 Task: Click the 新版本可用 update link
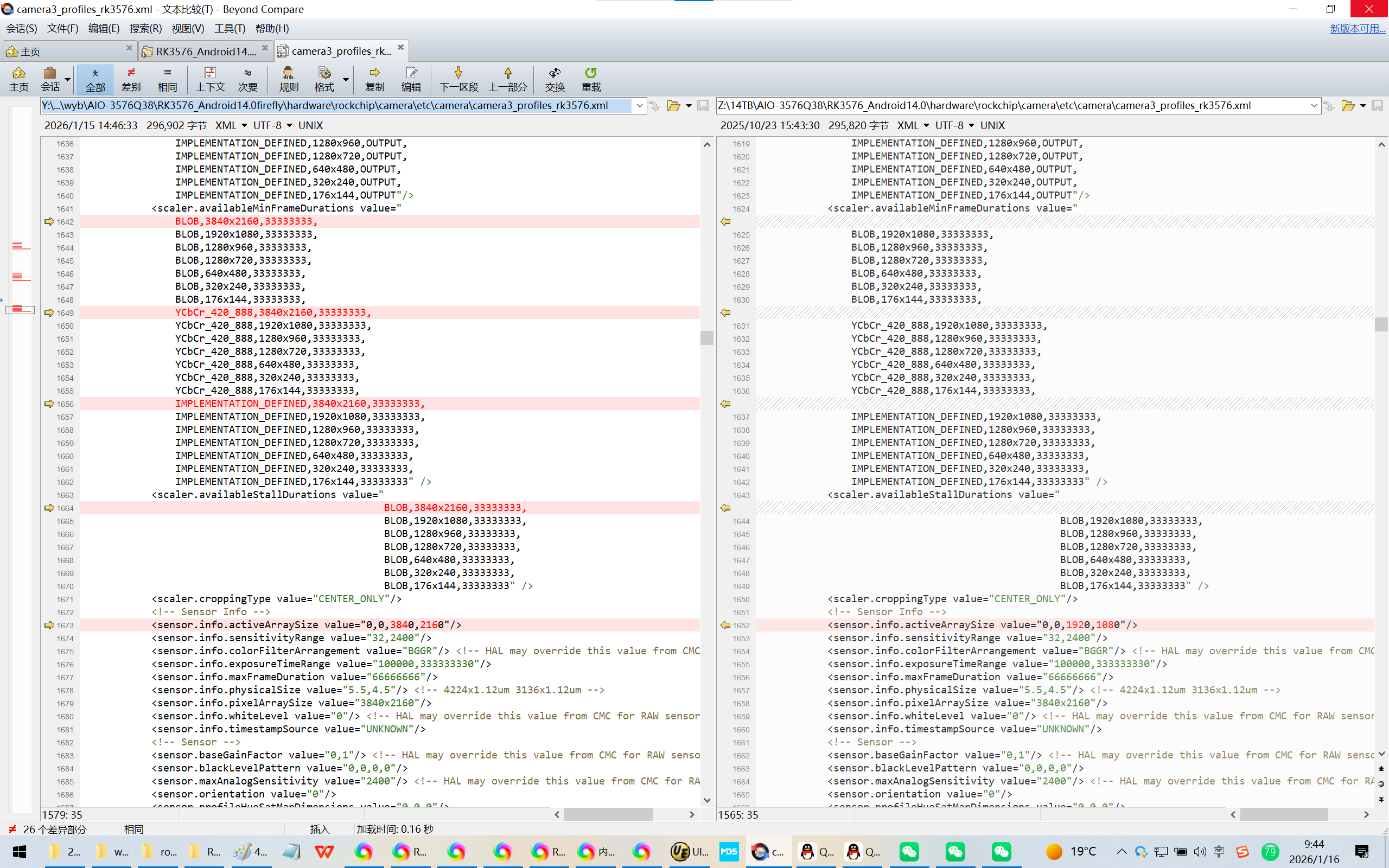point(1357,28)
